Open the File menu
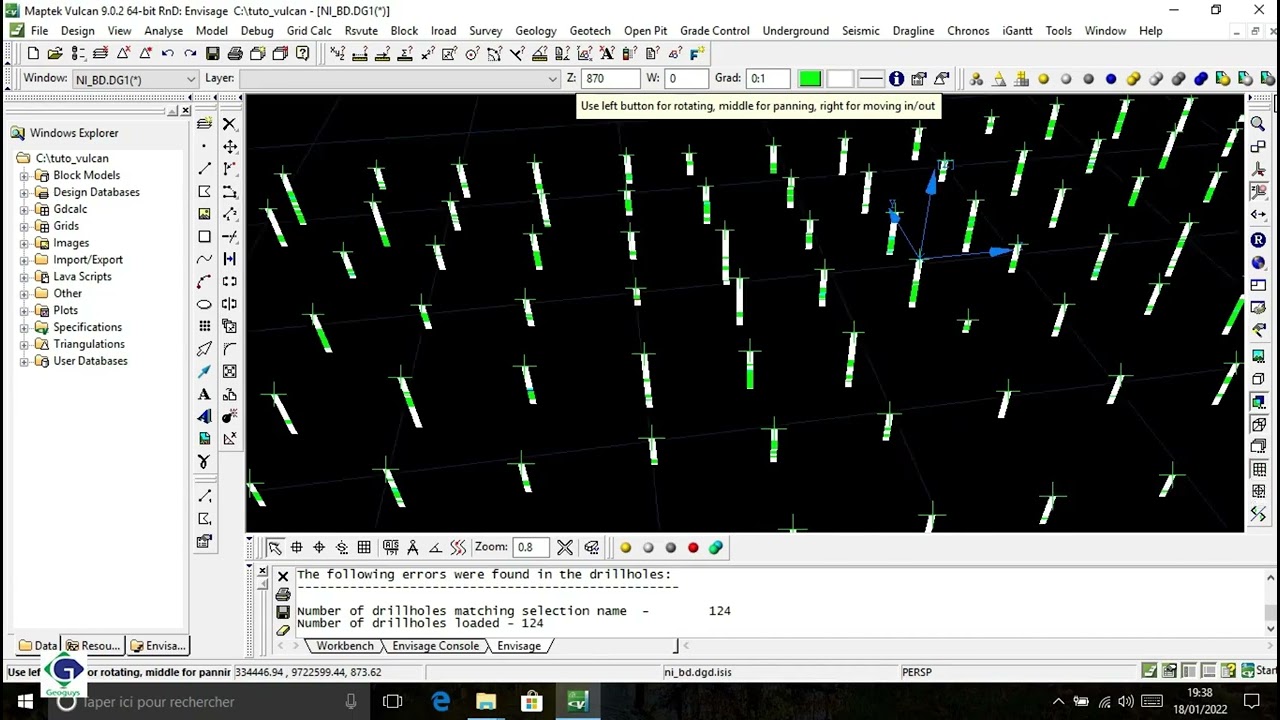This screenshot has height=720, width=1280. (39, 31)
